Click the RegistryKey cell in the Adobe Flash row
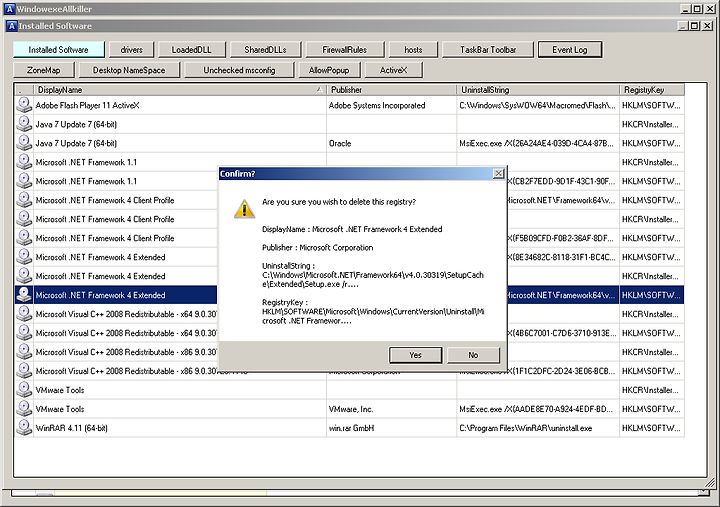This screenshot has width=720, height=507. point(651,105)
